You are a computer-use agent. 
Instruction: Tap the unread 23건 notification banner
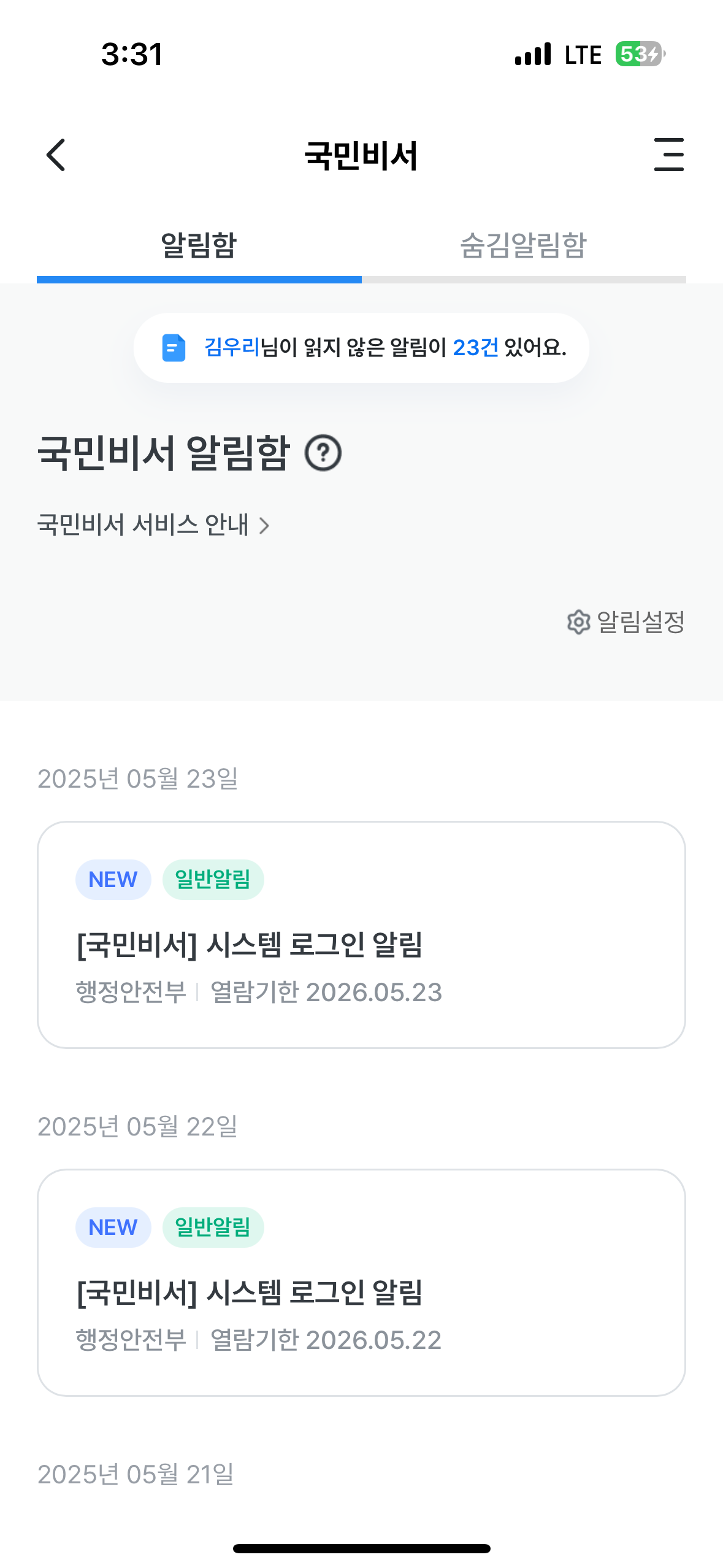coord(361,348)
